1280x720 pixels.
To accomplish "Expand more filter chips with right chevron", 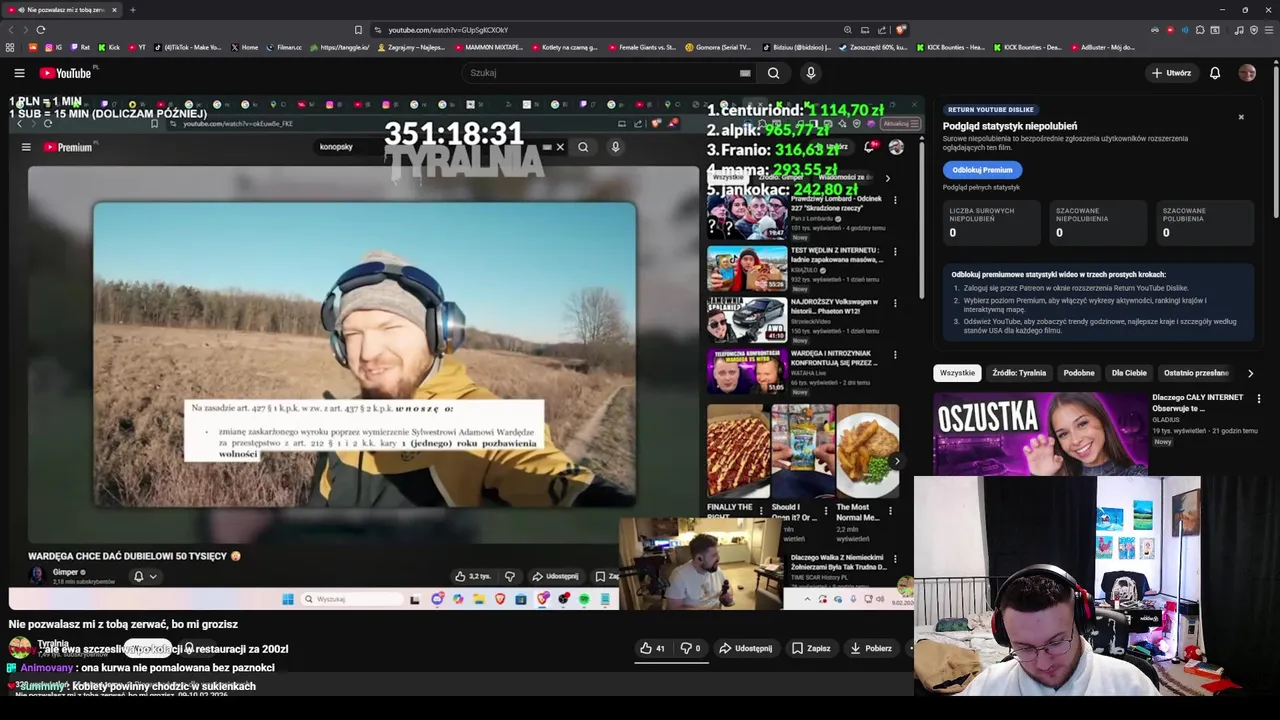I will (x=1250, y=373).
